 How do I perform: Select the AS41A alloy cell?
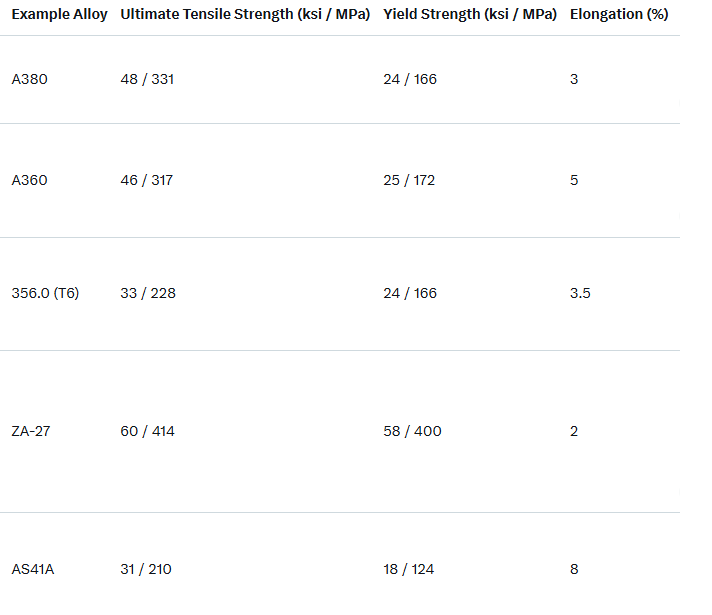tap(33, 569)
